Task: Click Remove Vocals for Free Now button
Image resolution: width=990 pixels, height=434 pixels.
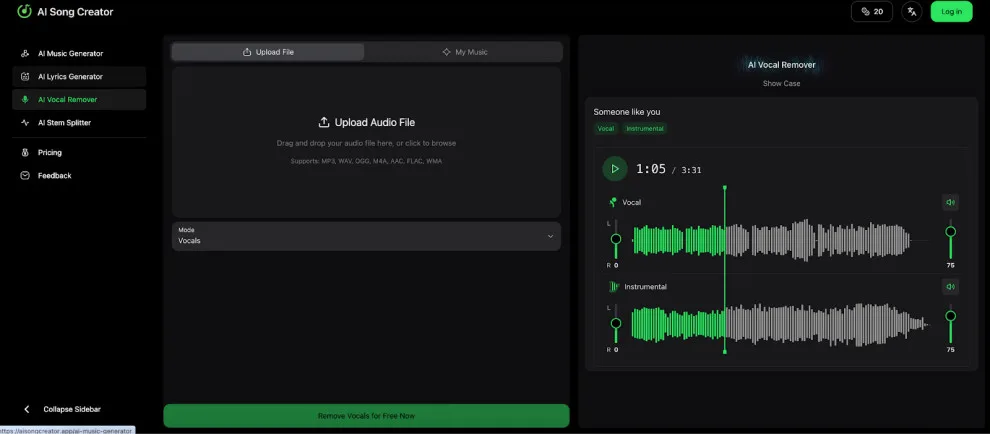Action: pos(366,416)
